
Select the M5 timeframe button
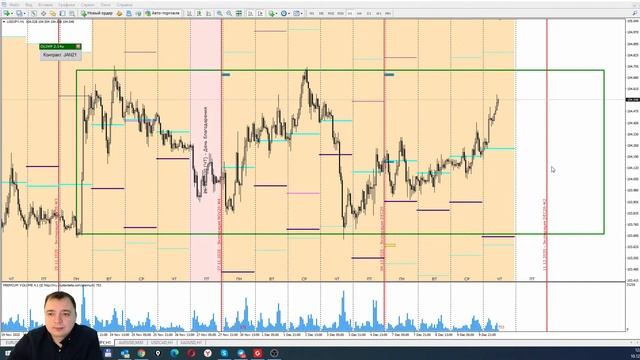[321, 13]
